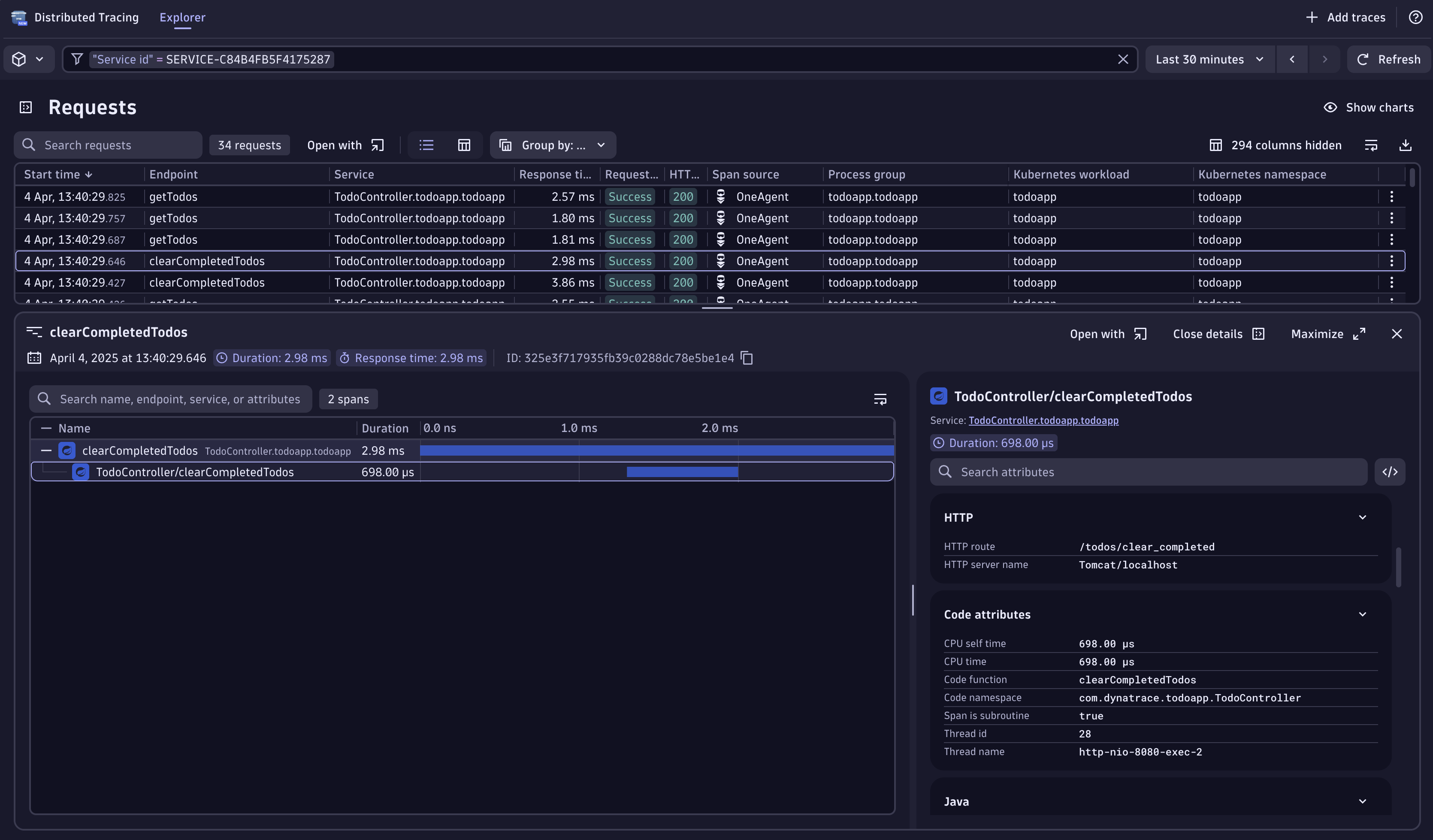The image size is (1433, 840).
Task: Collapse the Code attributes section
Action: 1362,614
